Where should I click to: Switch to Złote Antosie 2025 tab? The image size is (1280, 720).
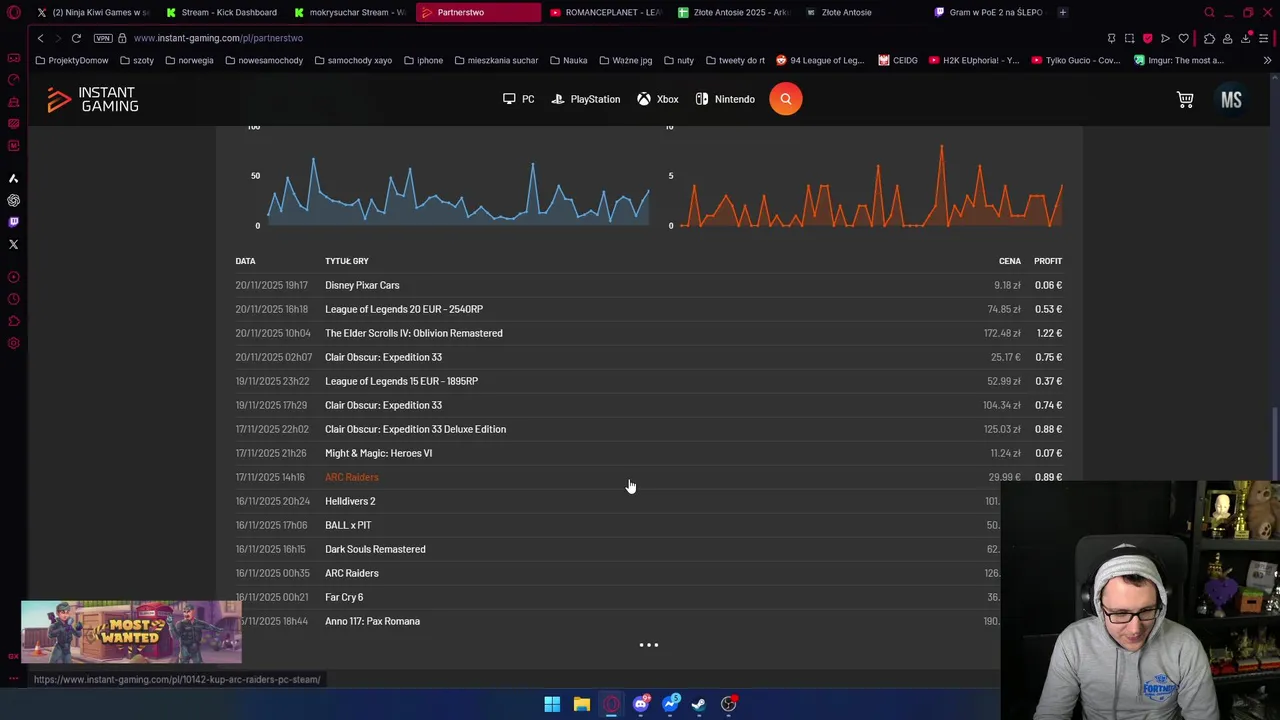click(x=733, y=13)
